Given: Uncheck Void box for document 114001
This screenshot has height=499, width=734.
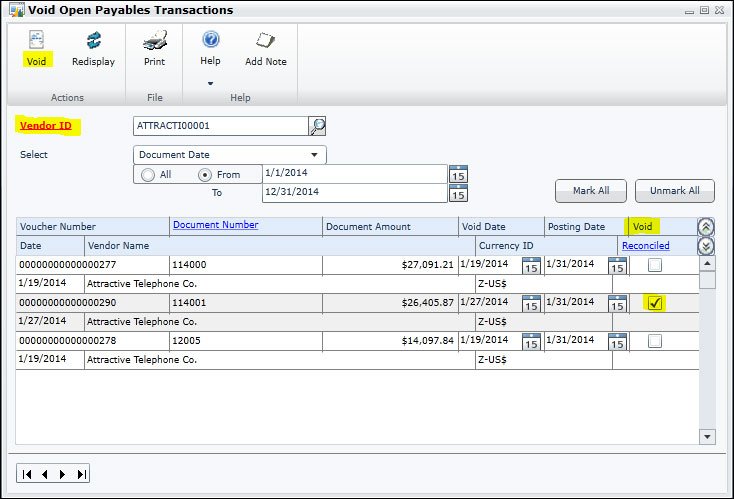Looking at the screenshot, I should [655, 303].
